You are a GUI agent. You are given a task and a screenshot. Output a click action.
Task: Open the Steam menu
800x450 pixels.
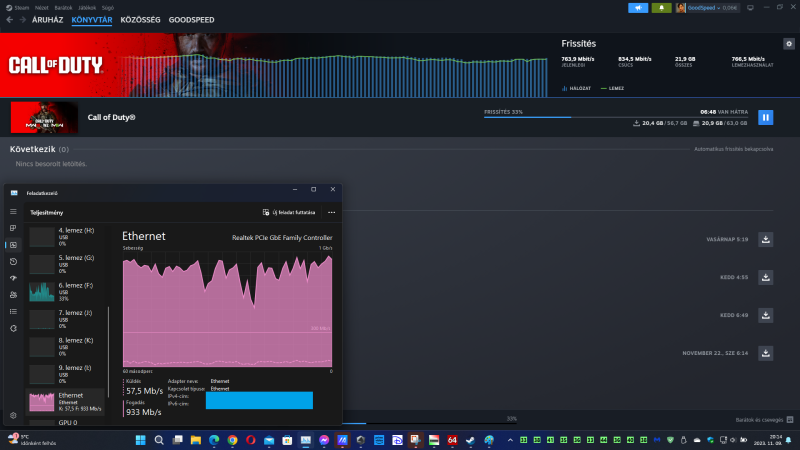(17, 8)
